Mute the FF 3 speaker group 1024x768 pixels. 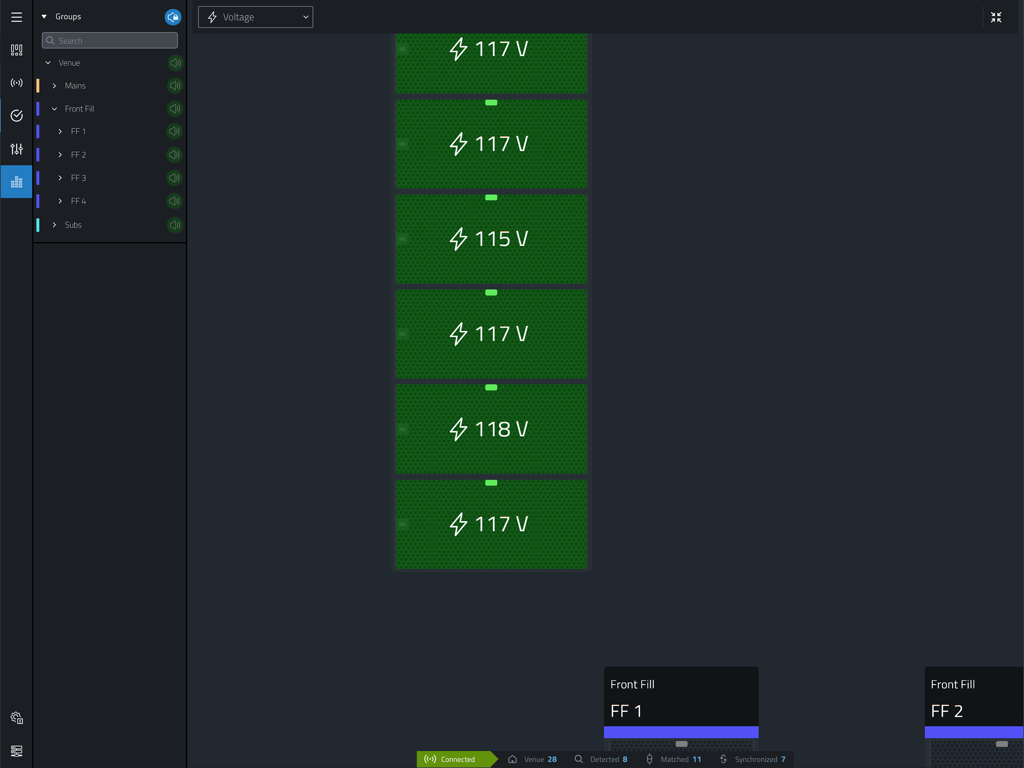175,178
